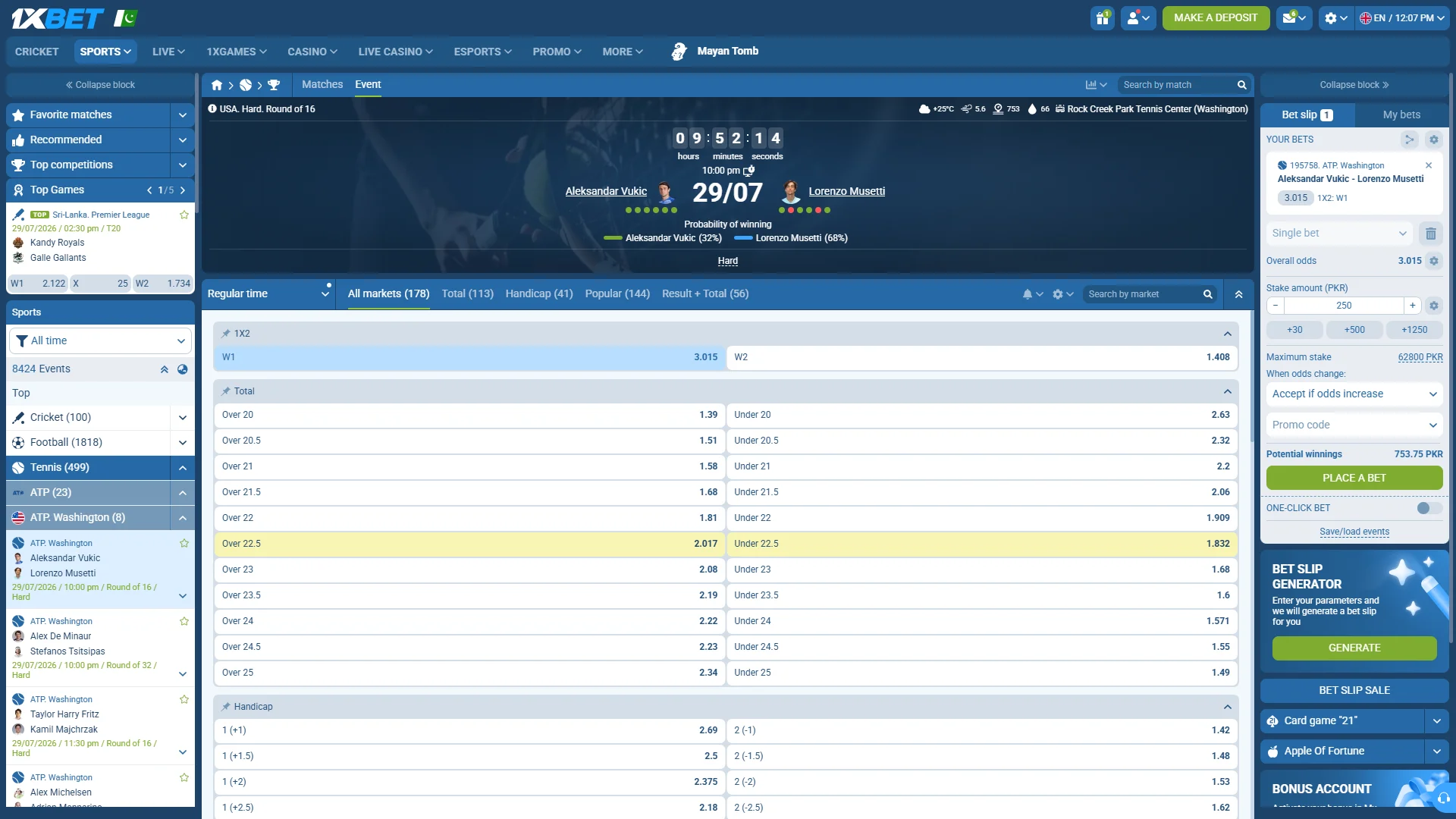Go to home icon in breadcrumb

point(217,85)
